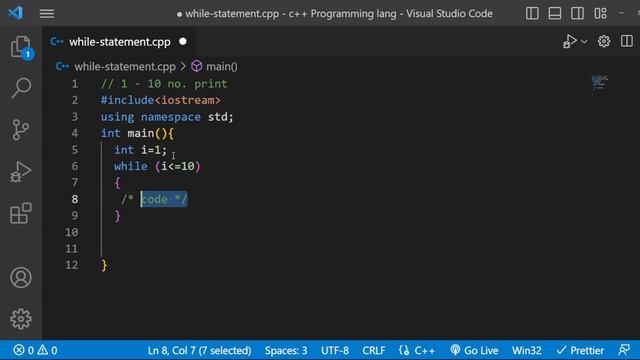640x360 pixels.
Task: Open the Explorer view in activity bar
Action: [21, 47]
